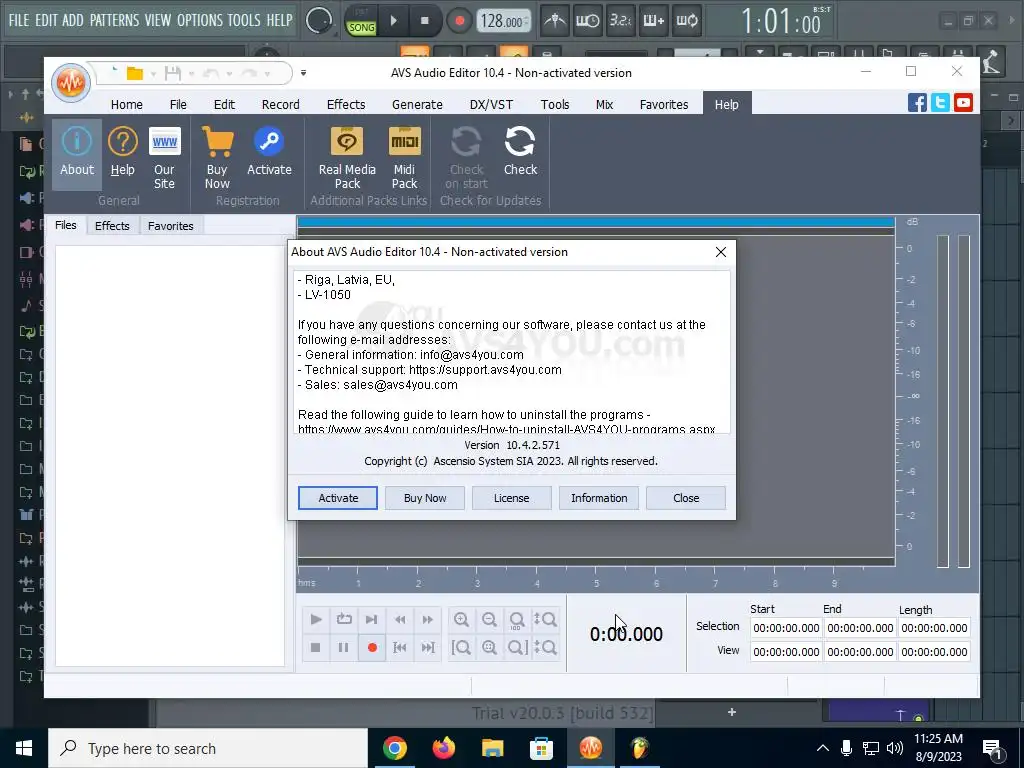Screen dimensions: 1024x768
Task: Click the Windows taskbar search box
Action: tap(208, 748)
